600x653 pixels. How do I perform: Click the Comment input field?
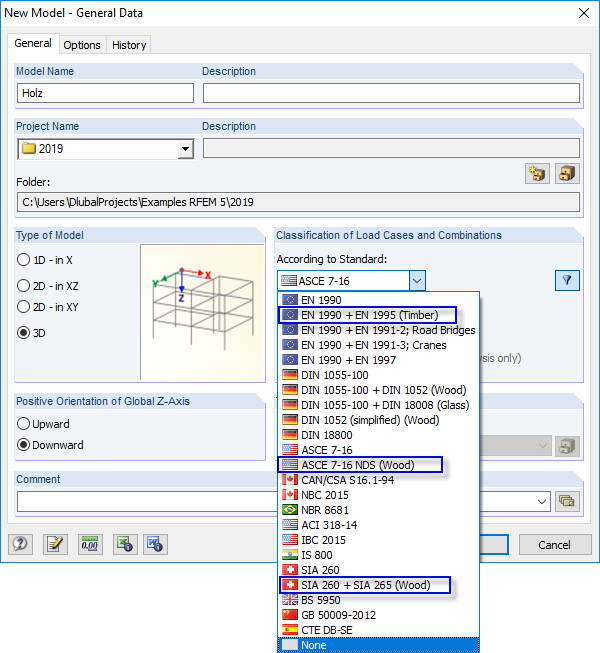[147, 501]
